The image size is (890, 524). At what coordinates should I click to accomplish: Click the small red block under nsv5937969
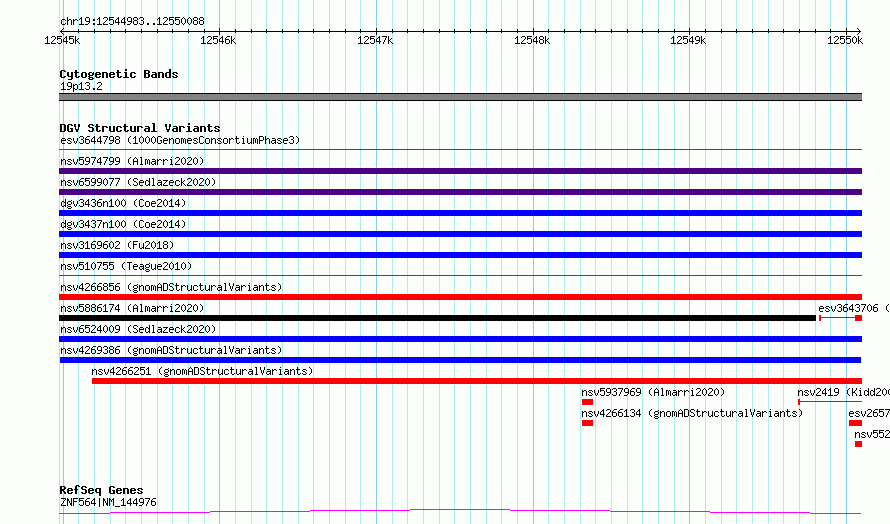(x=587, y=402)
